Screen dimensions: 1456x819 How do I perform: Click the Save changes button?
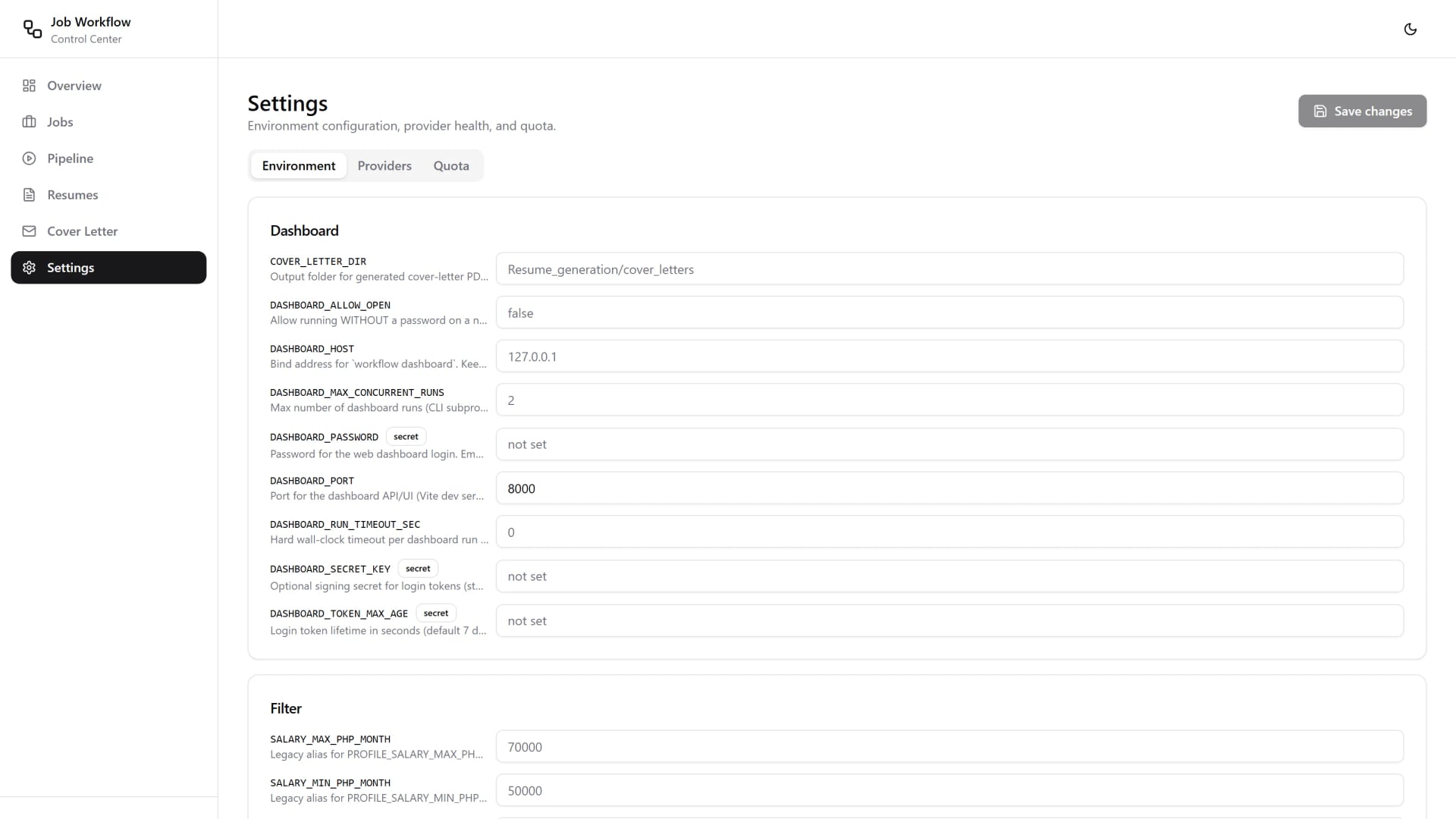[1362, 111]
